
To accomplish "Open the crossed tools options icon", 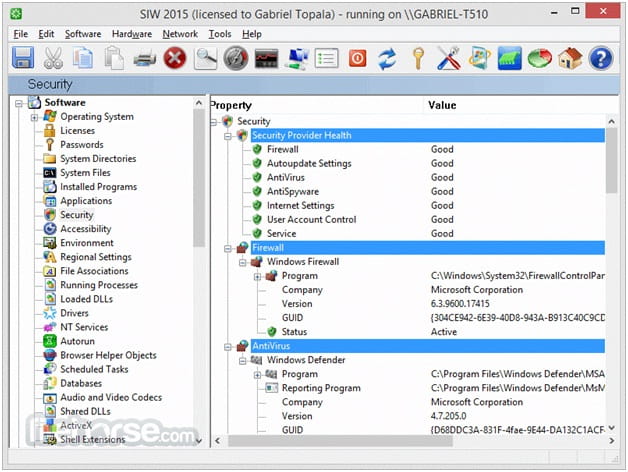I will pos(449,58).
